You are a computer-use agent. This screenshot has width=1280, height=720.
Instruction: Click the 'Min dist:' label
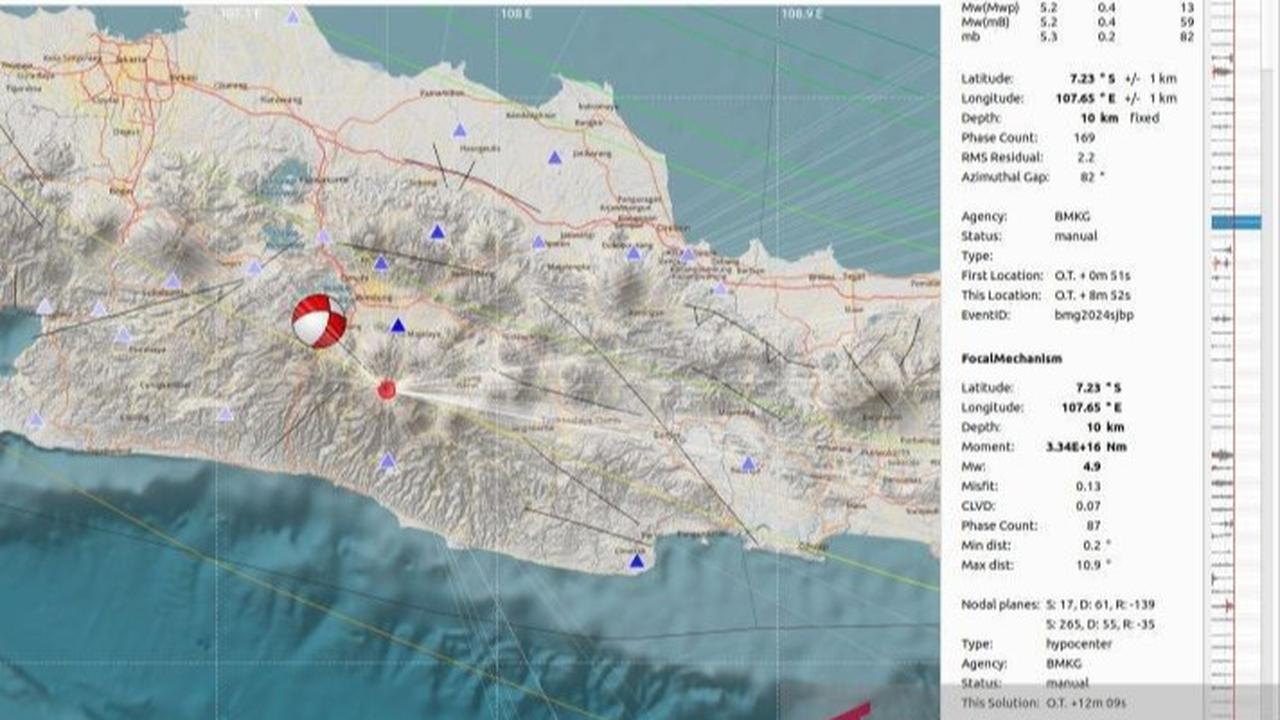pos(988,545)
